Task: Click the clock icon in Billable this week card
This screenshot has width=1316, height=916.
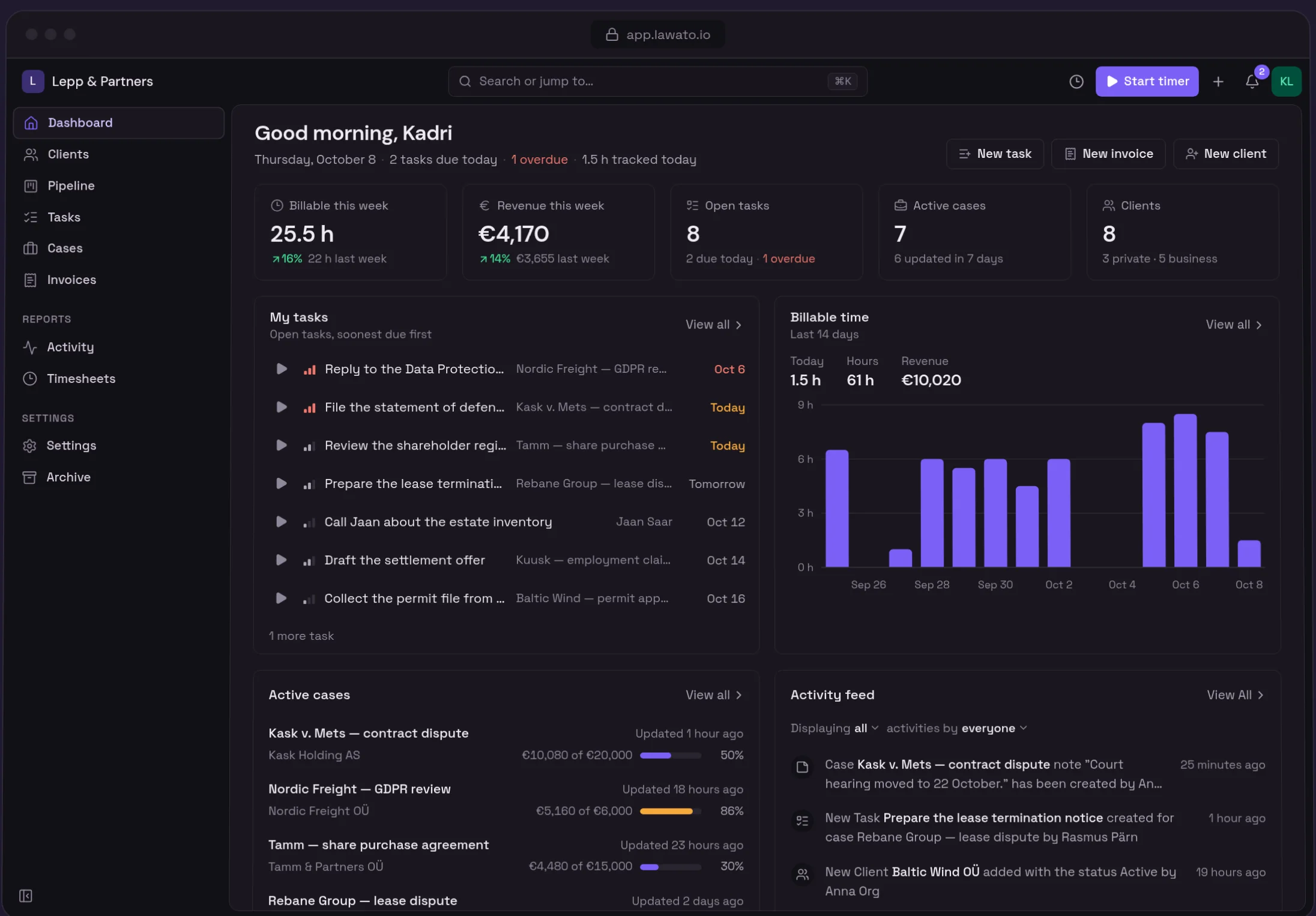Action: coord(277,205)
